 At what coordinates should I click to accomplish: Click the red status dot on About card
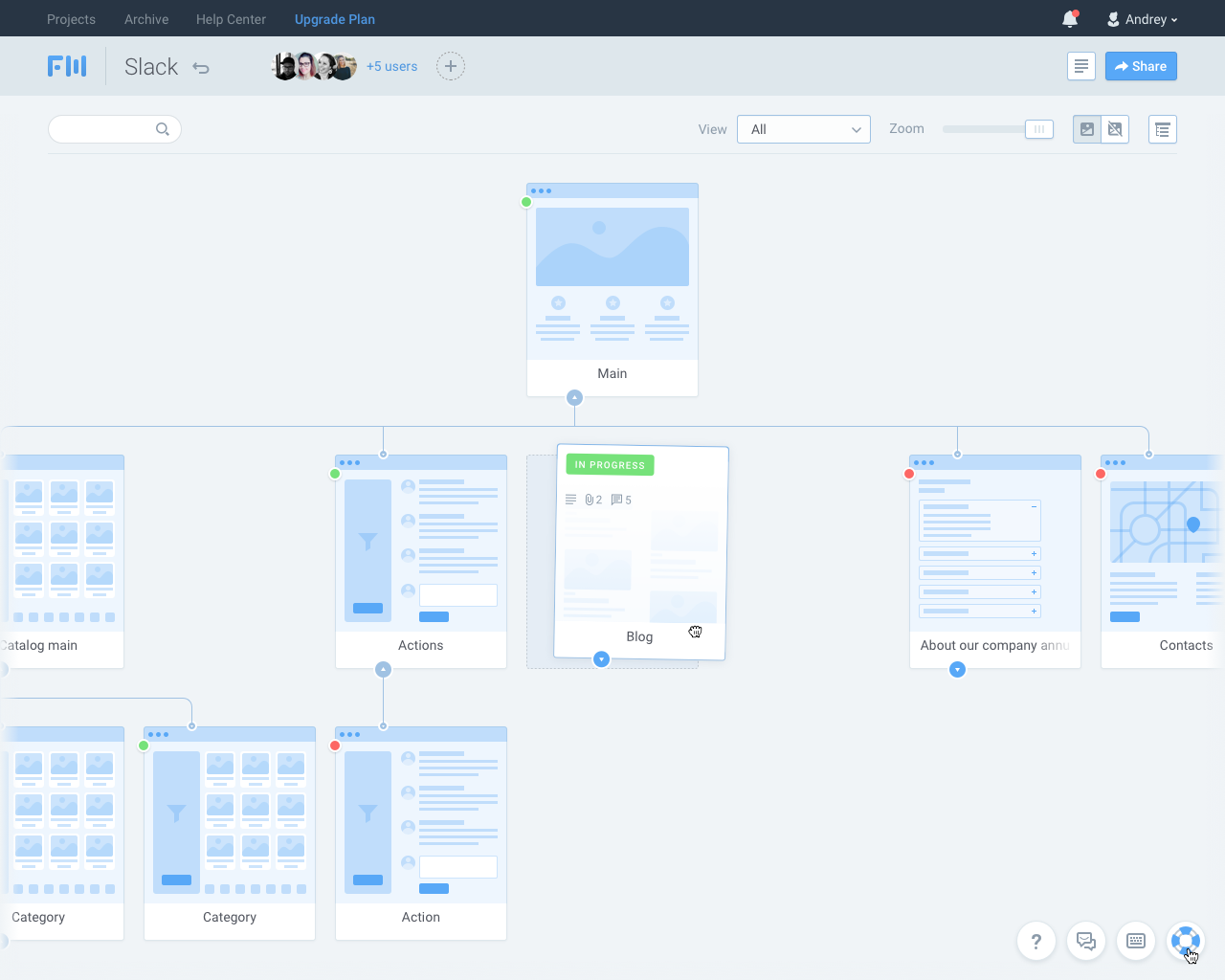909,474
